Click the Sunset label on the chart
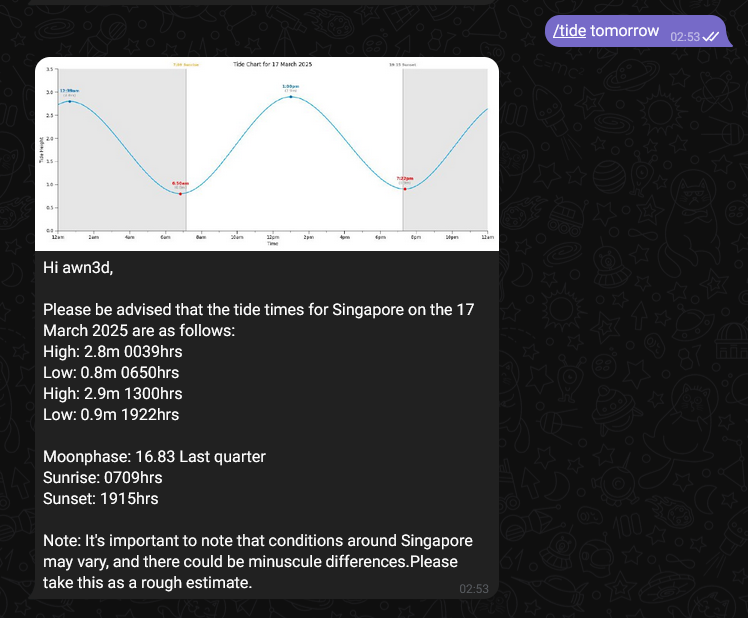 click(x=403, y=64)
